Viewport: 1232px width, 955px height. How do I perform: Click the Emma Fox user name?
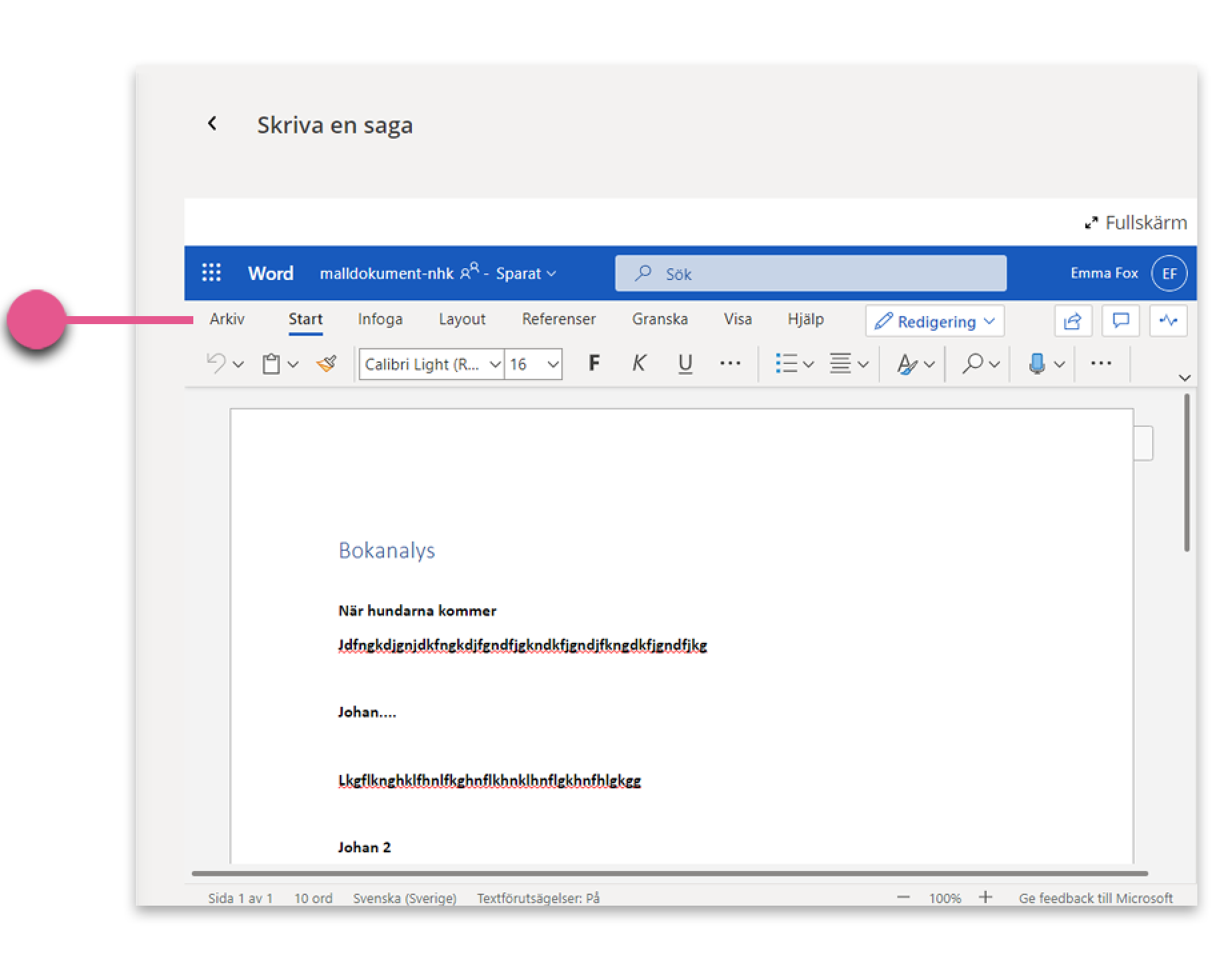[x=1104, y=273]
